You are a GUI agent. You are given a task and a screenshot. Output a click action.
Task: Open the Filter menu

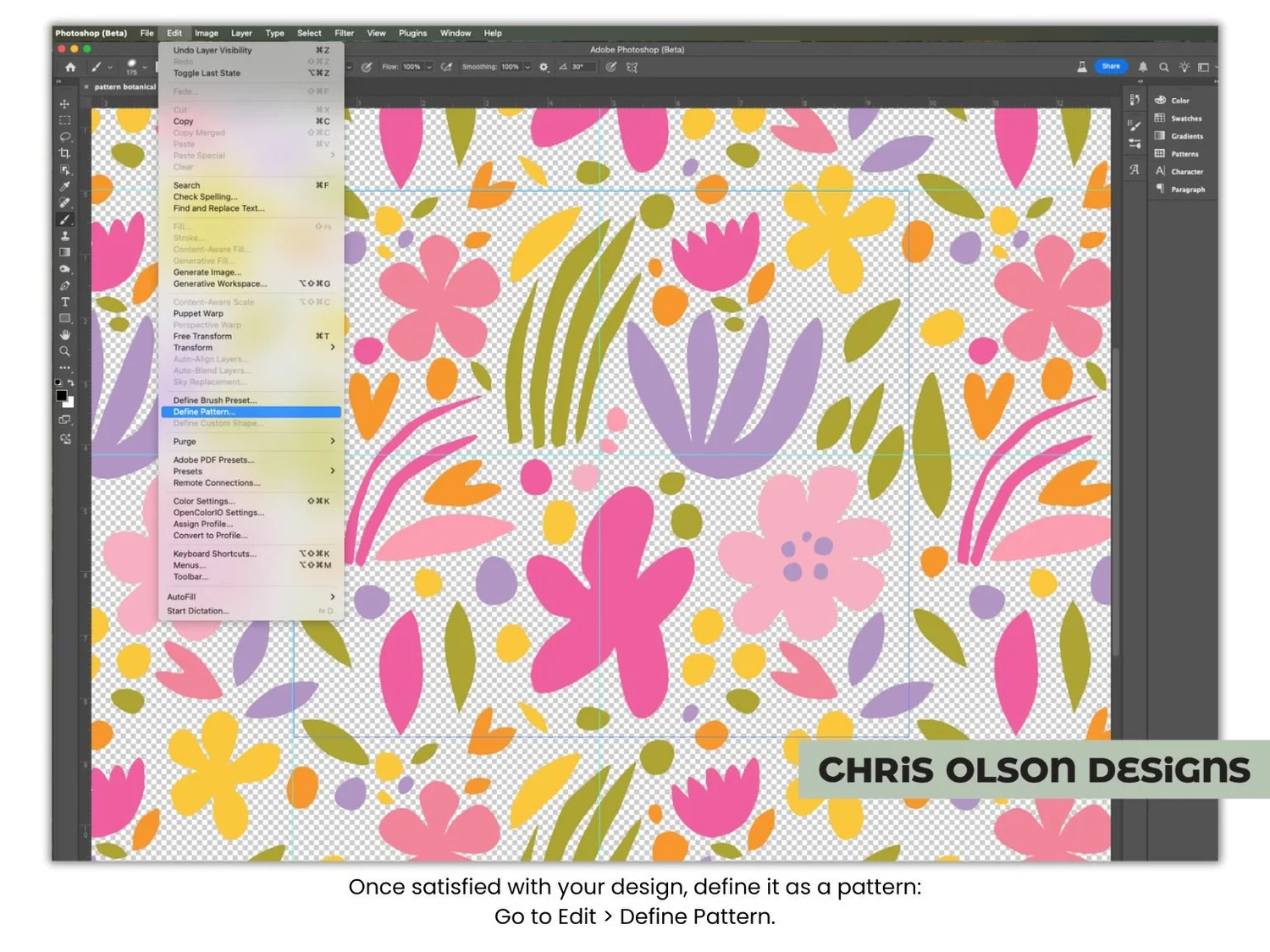[344, 33]
